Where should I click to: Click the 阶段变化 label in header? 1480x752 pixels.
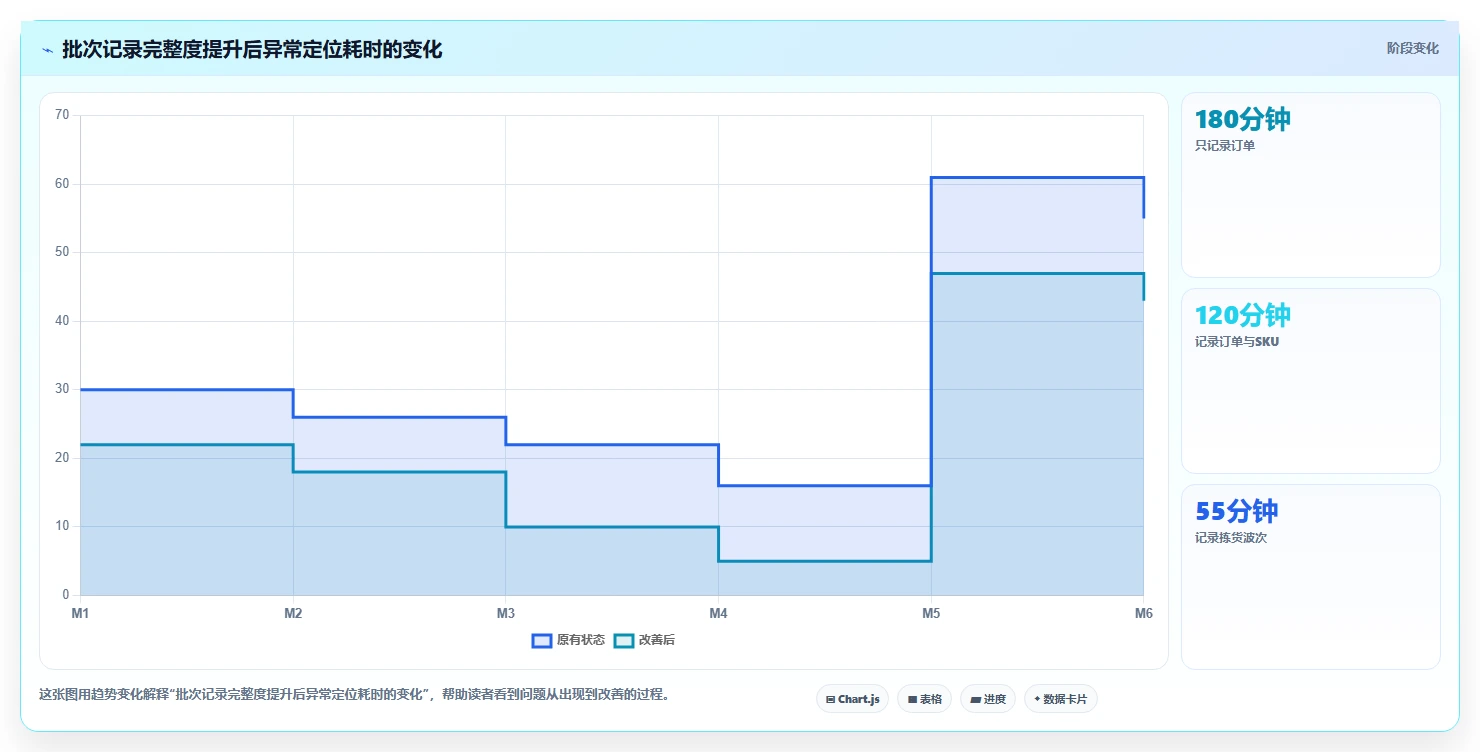(x=1412, y=48)
